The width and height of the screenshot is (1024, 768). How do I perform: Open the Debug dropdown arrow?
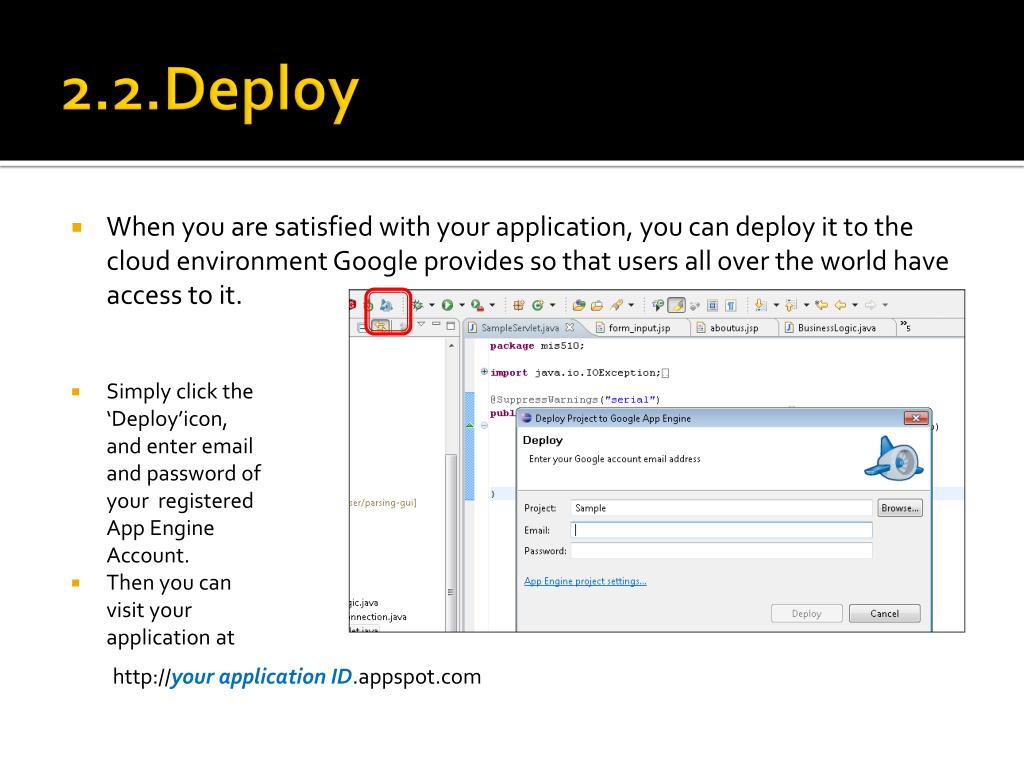(431, 305)
